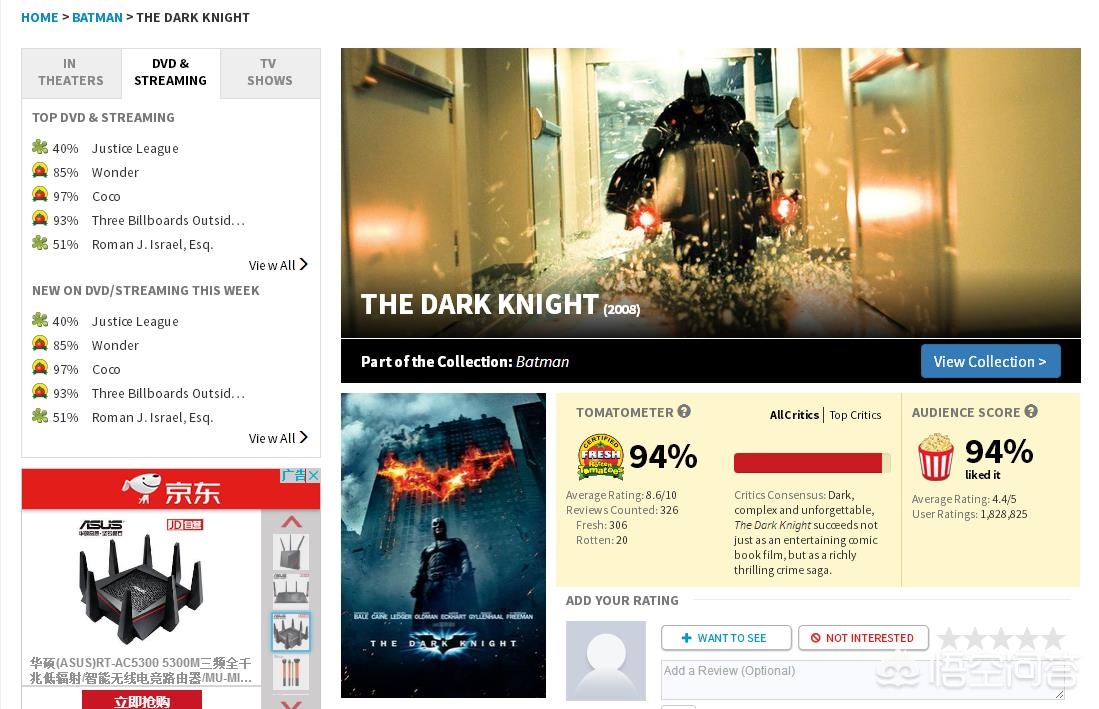Click the 广告 ad label icon

pyautogui.click(x=294, y=475)
